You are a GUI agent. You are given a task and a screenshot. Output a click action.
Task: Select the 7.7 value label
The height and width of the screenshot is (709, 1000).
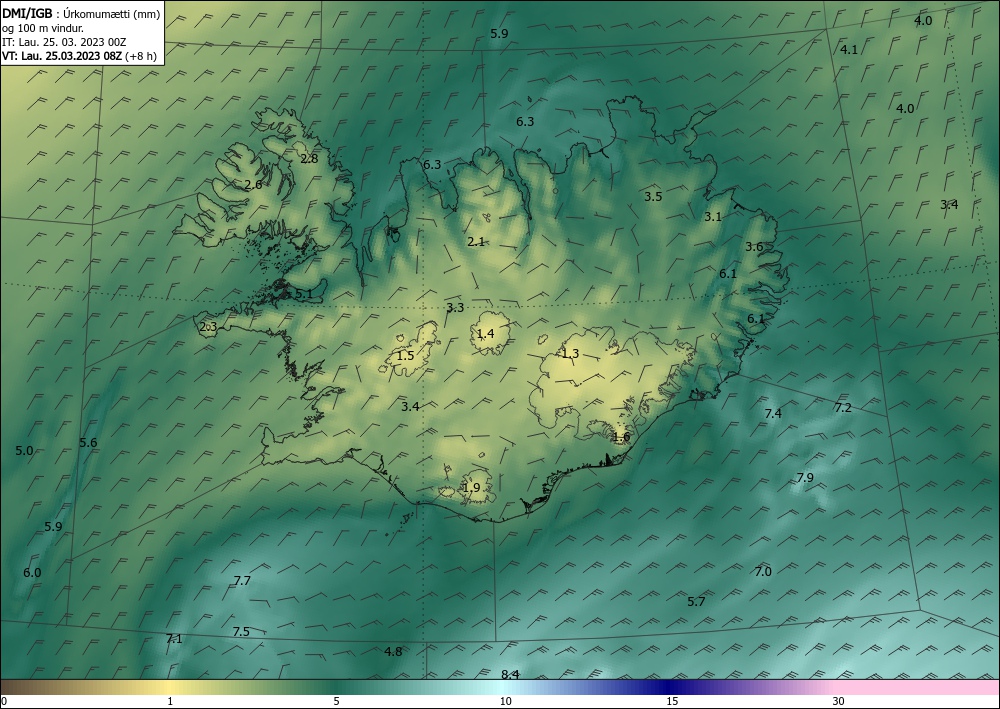242,581
